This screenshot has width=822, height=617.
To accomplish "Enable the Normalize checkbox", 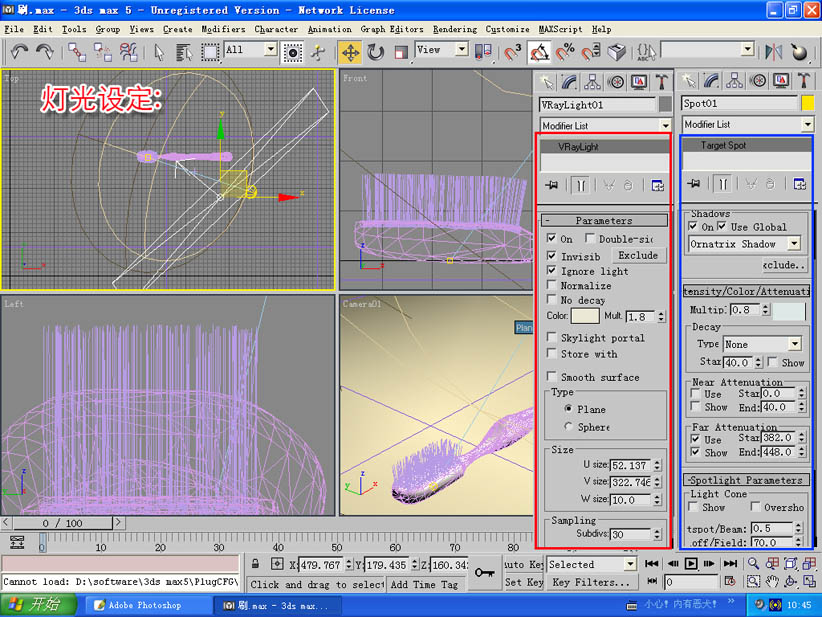I will [x=552, y=286].
